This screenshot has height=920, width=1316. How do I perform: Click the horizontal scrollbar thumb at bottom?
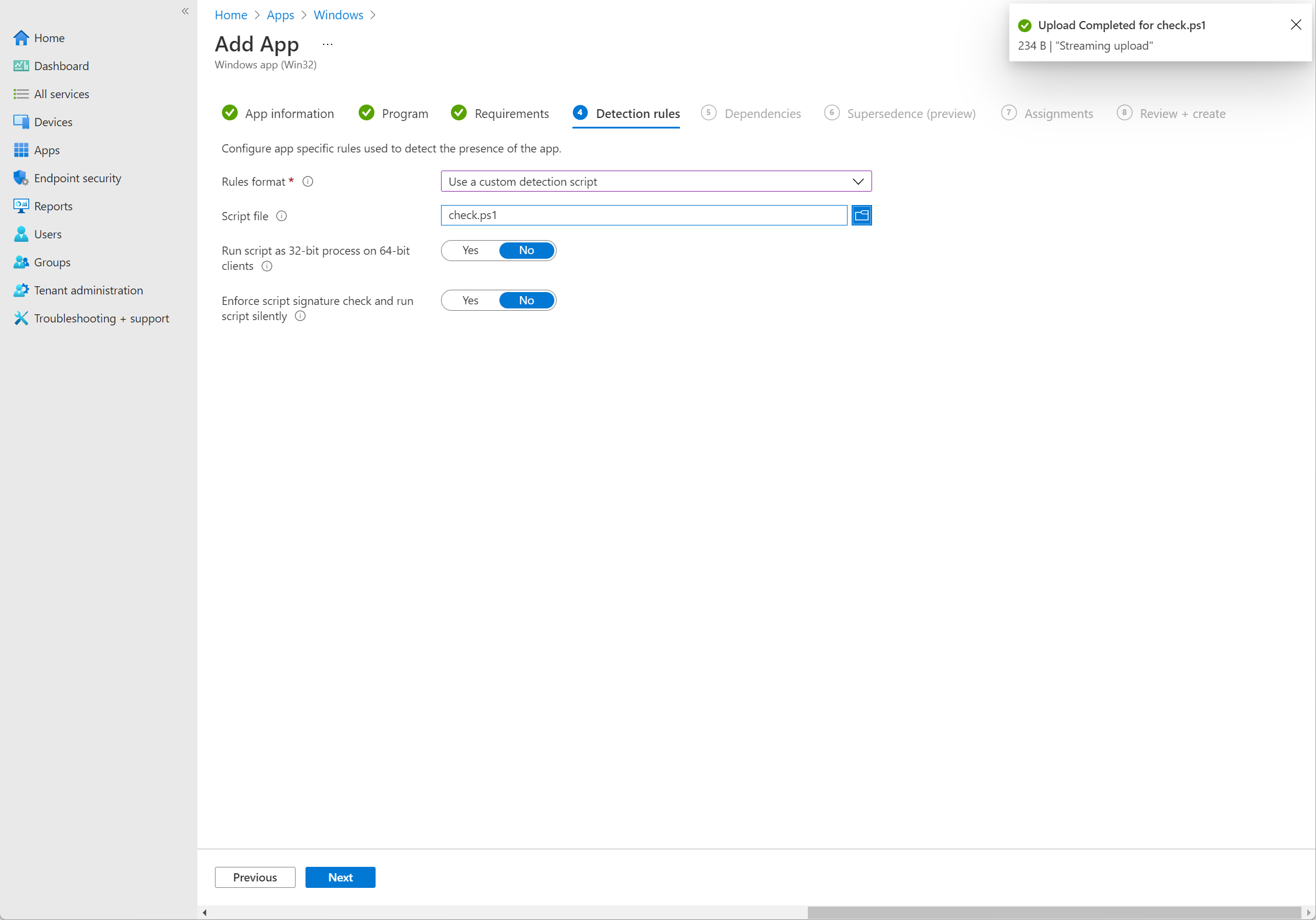[1054, 912]
